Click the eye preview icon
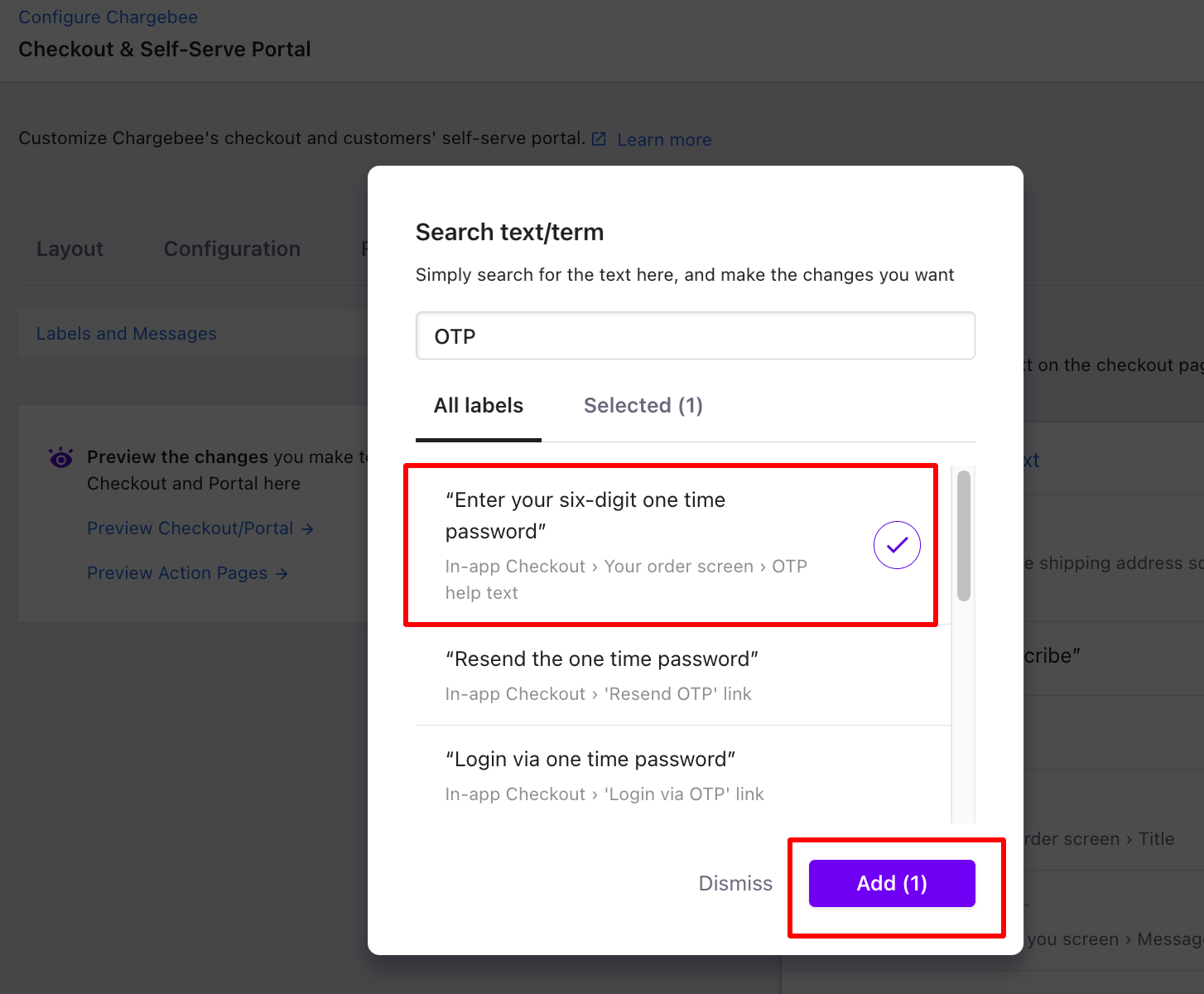 61,457
